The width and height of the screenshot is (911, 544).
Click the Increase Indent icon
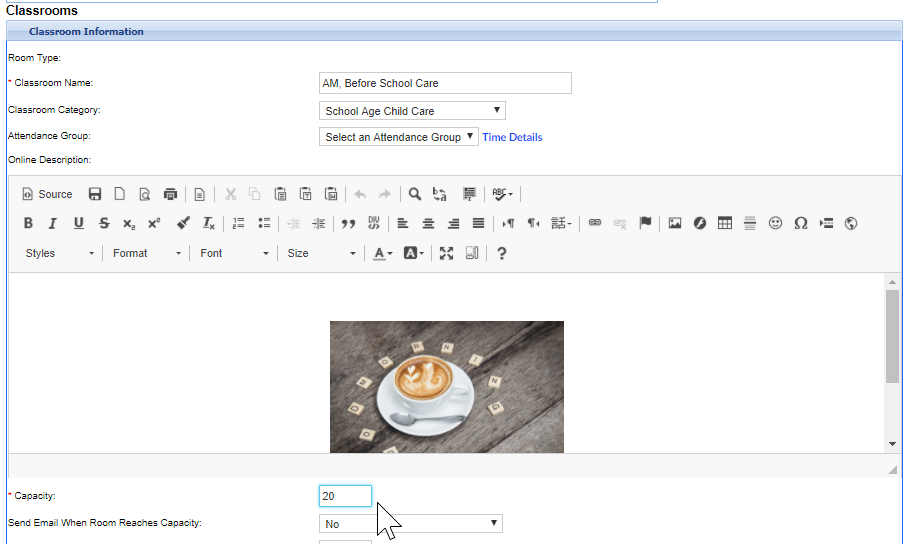318,223
